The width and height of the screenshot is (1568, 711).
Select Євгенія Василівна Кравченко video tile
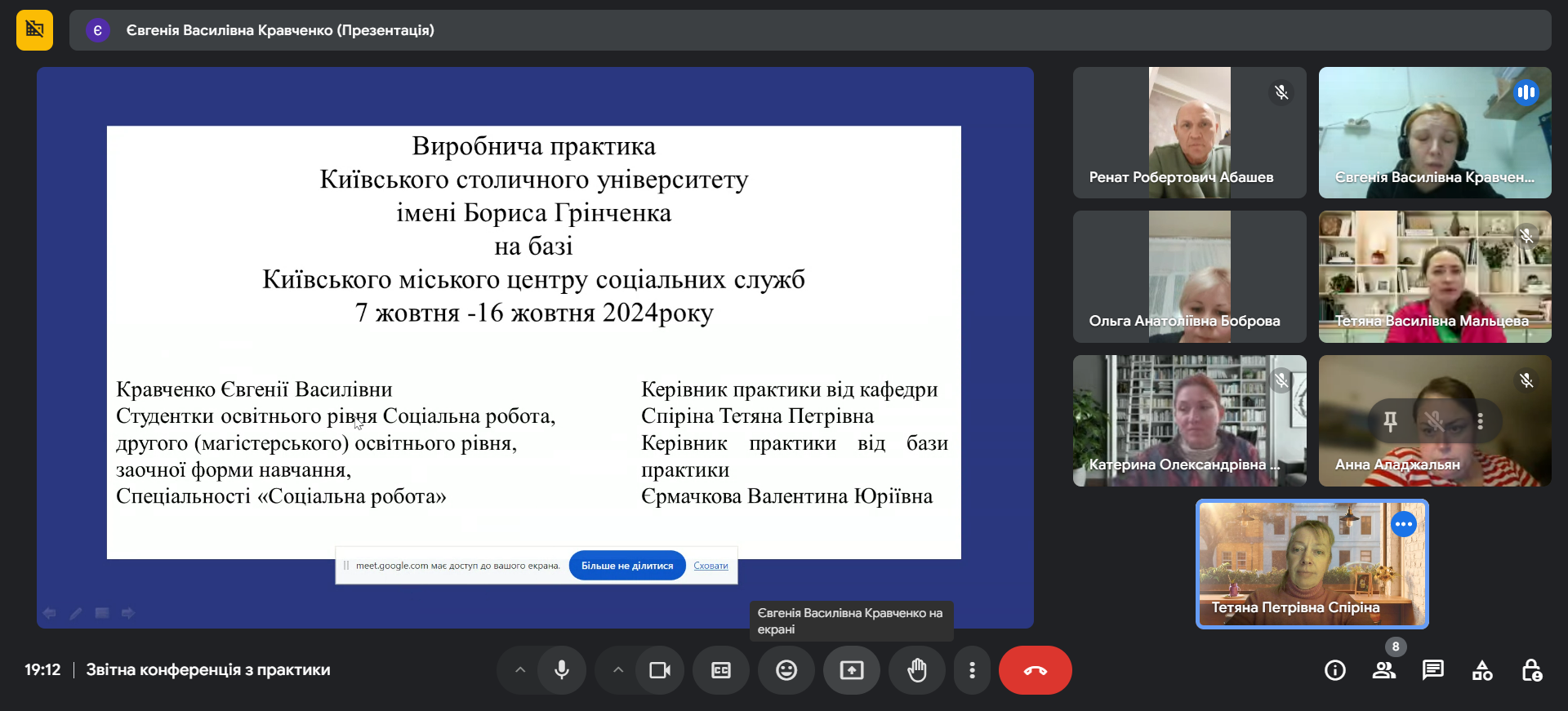1435,132
